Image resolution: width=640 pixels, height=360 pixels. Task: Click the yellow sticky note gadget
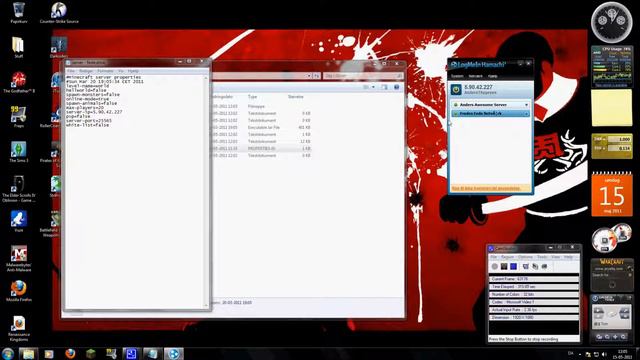point(611,108)
